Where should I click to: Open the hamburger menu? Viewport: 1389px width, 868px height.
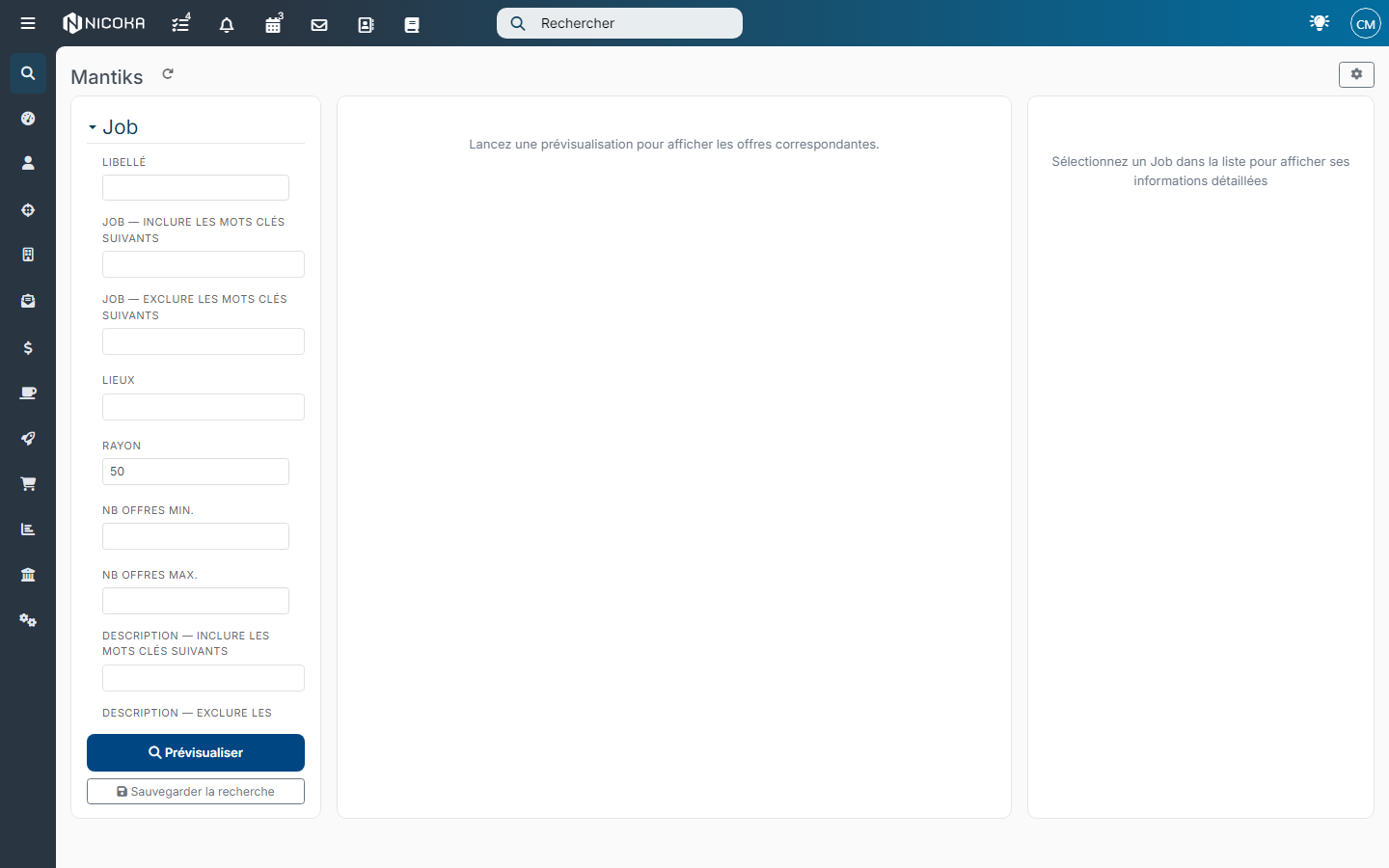click(x=28, y=23)
